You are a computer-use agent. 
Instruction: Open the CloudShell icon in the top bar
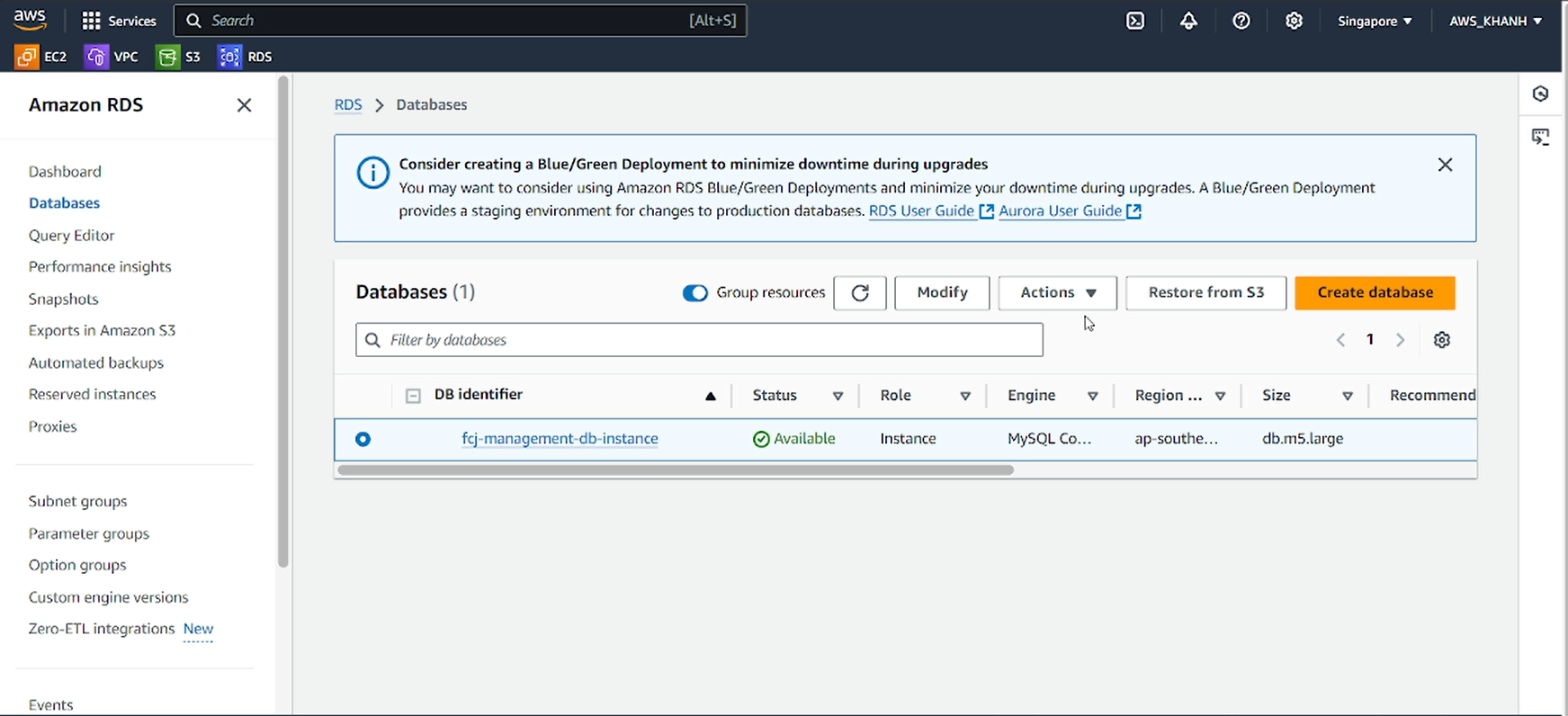pos(1135,21)
